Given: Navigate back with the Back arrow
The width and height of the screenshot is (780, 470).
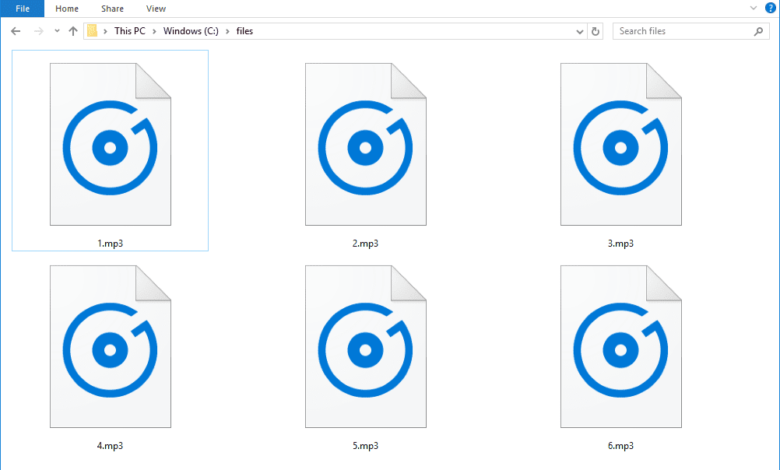Looking at the screenshot, I should pos(13,31).
